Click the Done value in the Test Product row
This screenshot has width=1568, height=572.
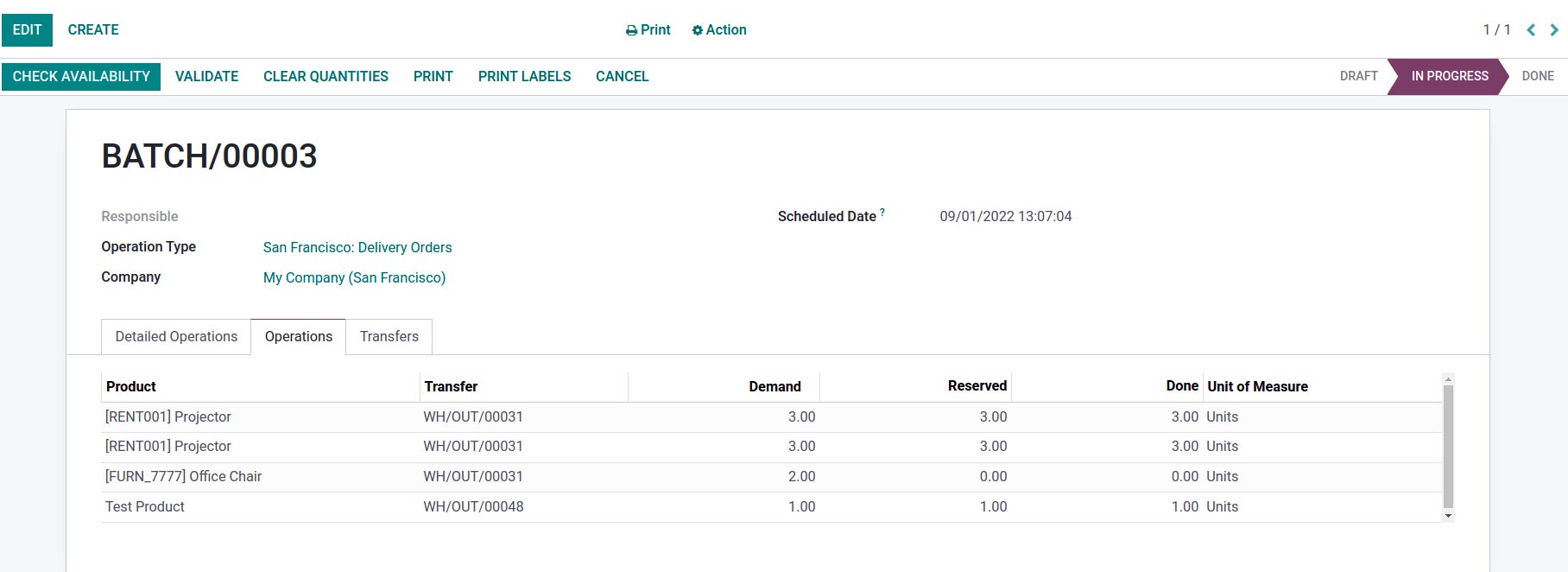(x=1185, y=507)
